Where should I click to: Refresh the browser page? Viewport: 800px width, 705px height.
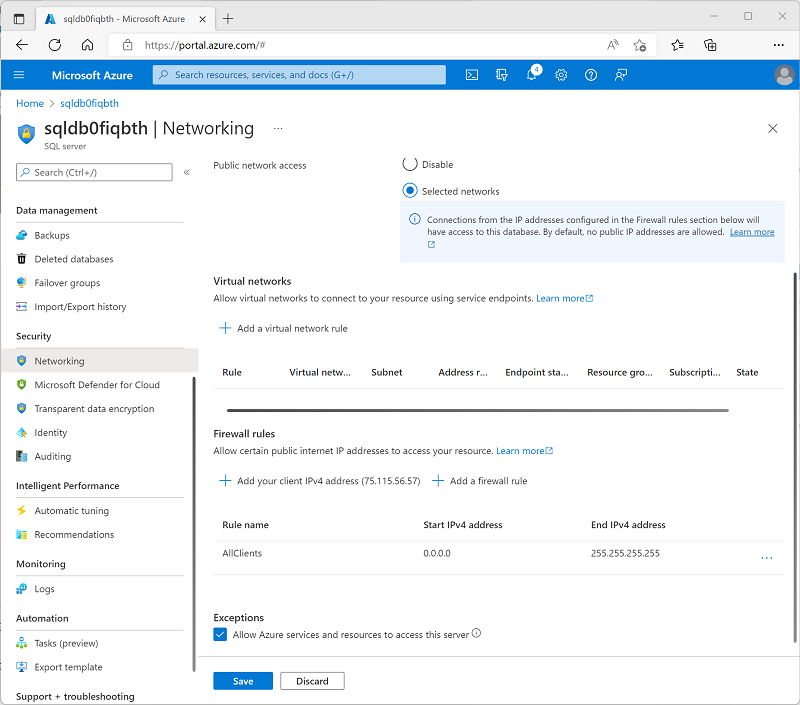coord(55,45)
